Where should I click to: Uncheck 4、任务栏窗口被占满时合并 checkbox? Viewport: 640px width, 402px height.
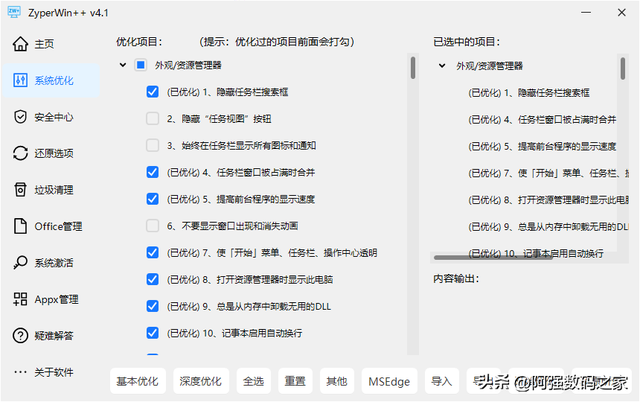[153, 172]
